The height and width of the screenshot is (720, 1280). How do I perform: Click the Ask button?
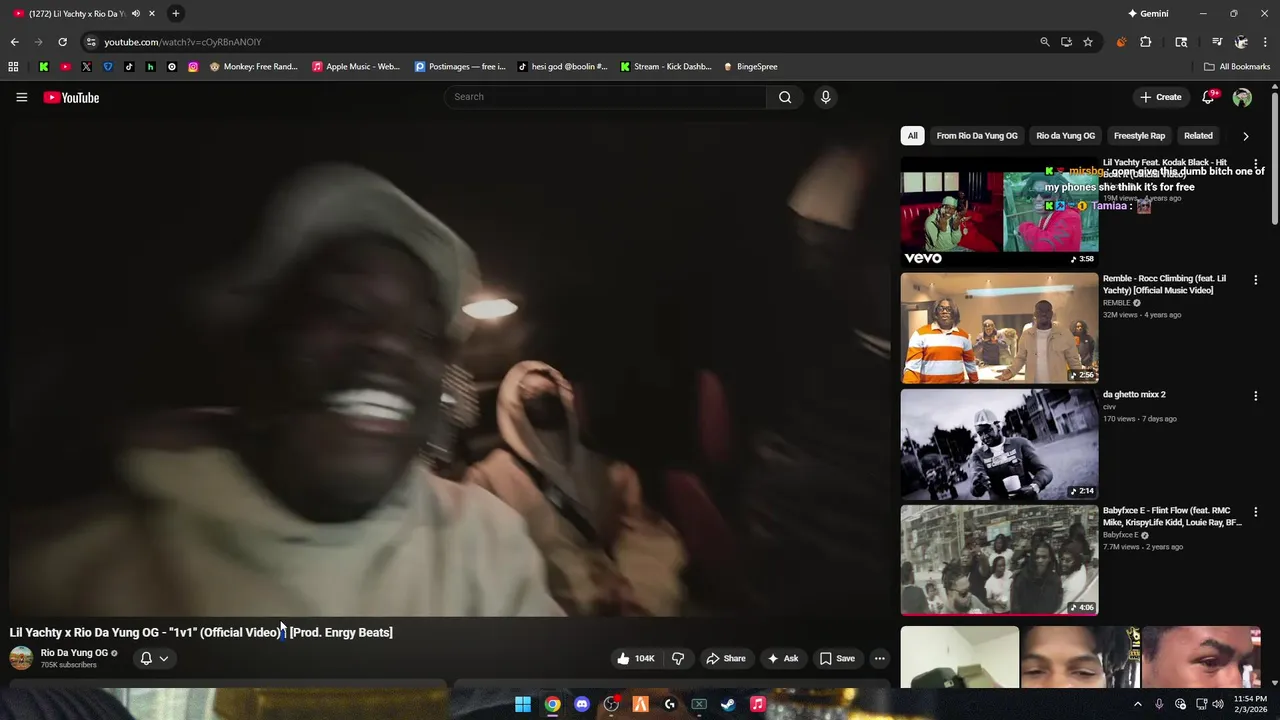[782, 658]
